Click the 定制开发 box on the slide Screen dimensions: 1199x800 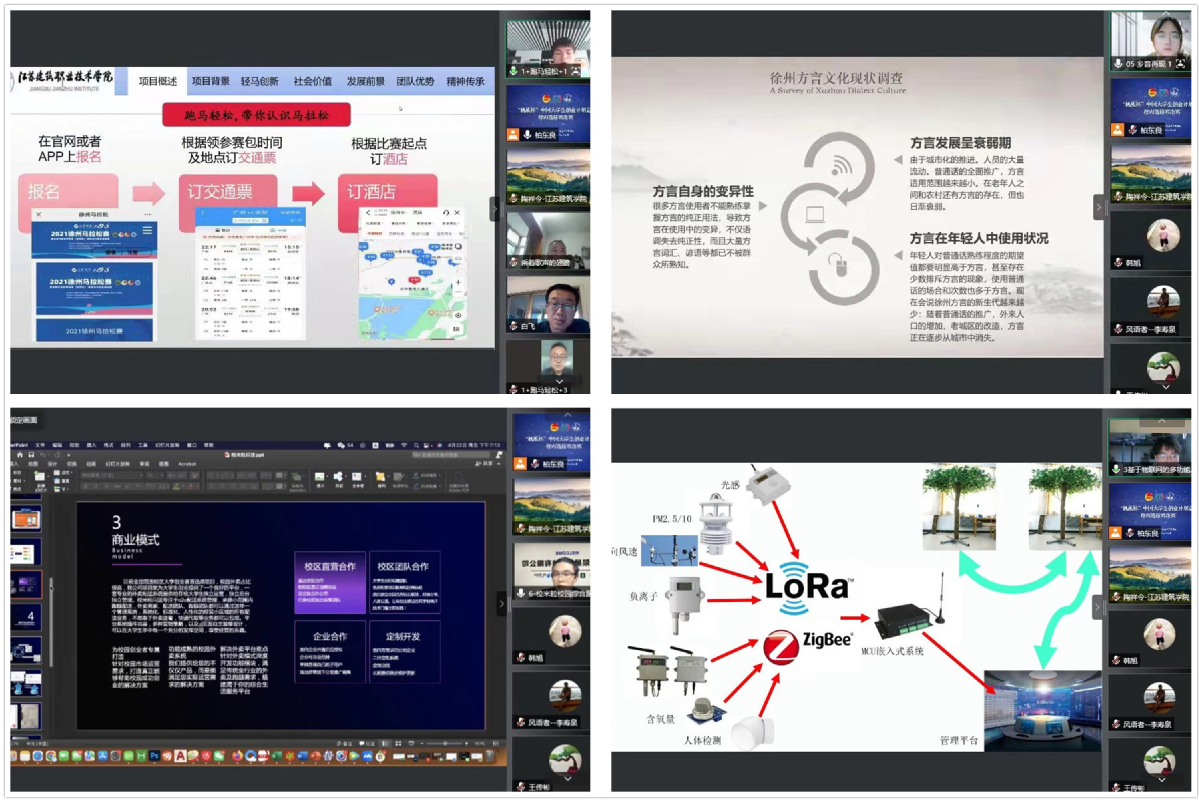pyautogui.click(x=404, y=652)
